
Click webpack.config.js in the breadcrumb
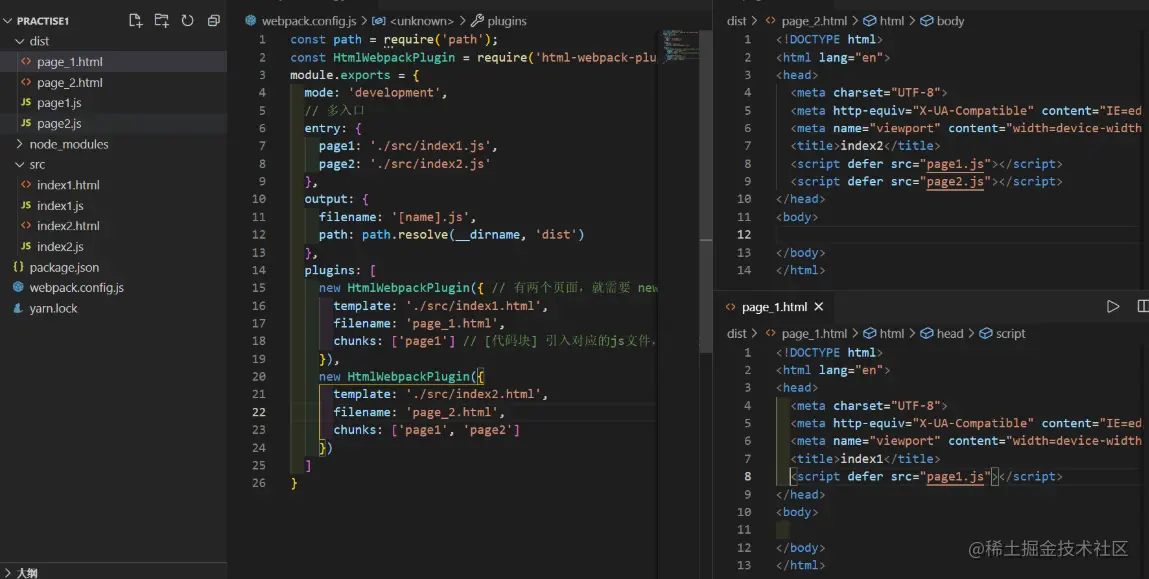[x=309, y=21]
